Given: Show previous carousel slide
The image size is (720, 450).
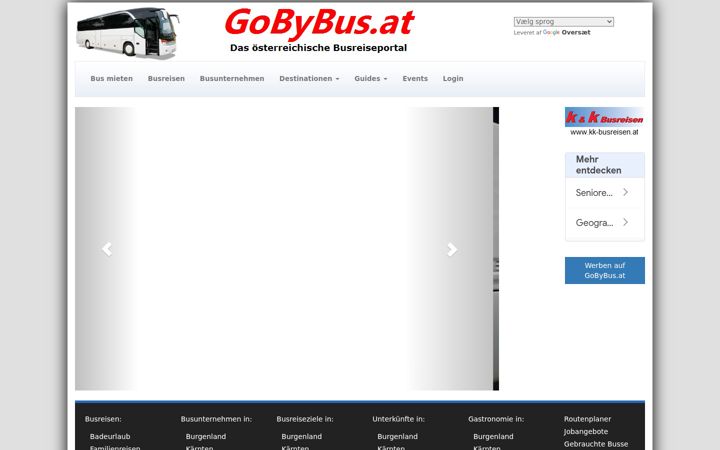Looking at the screenshot, I should [x=107, y=249].
